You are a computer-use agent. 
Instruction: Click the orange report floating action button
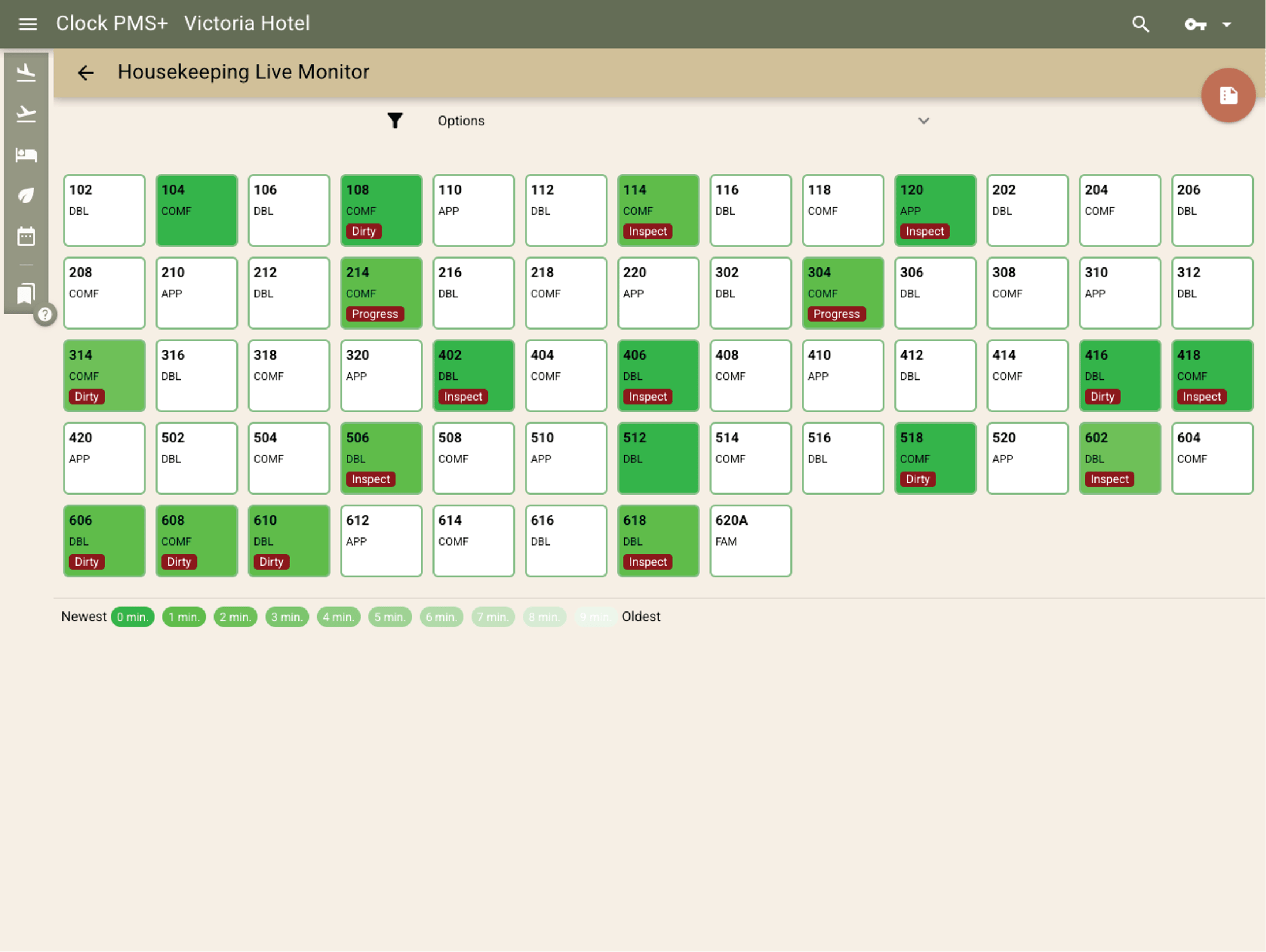click(x=1228, y=95)
